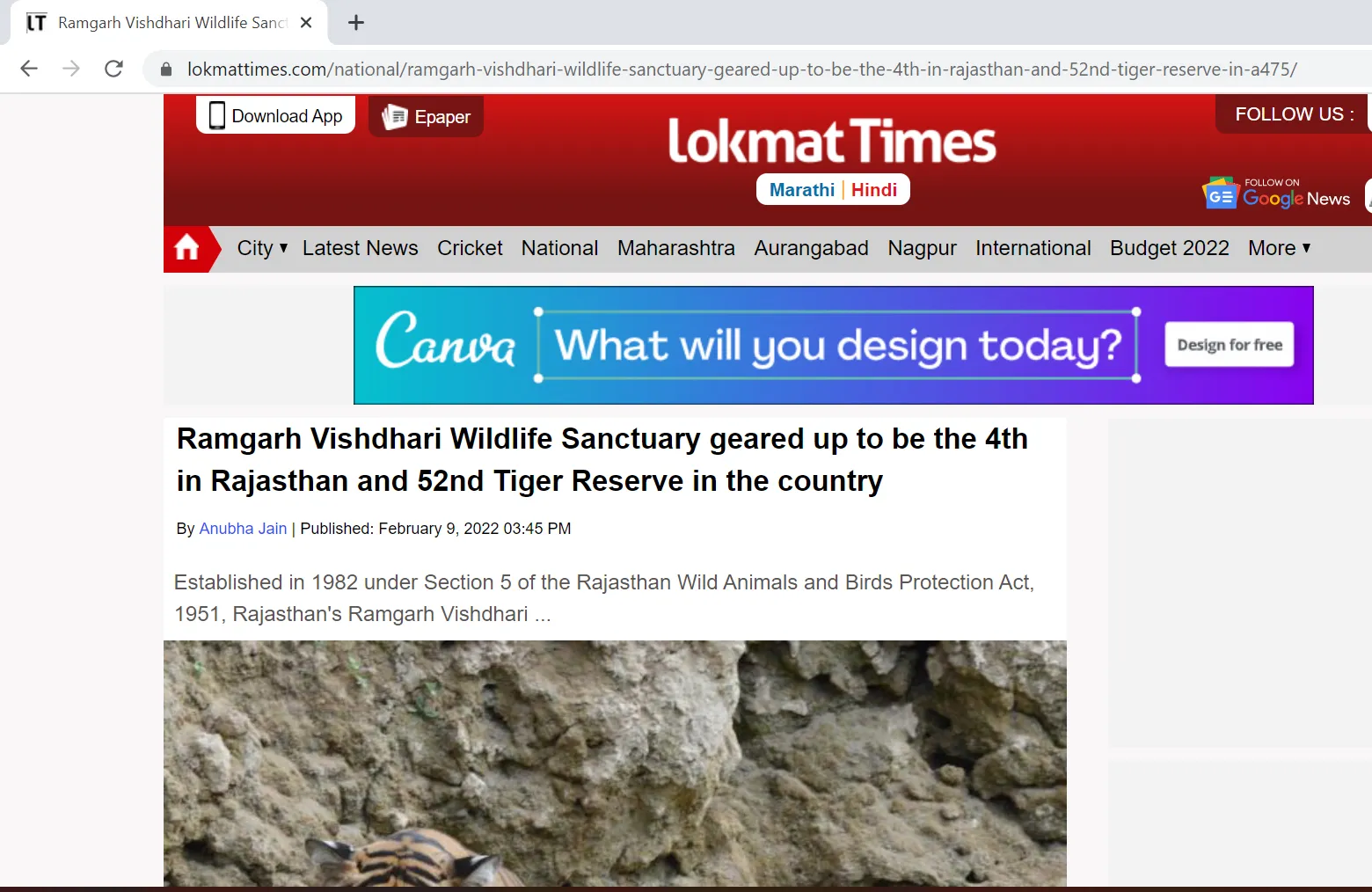Click Canva's Design for free button
1372x892 pixels.
(1230, 345)
